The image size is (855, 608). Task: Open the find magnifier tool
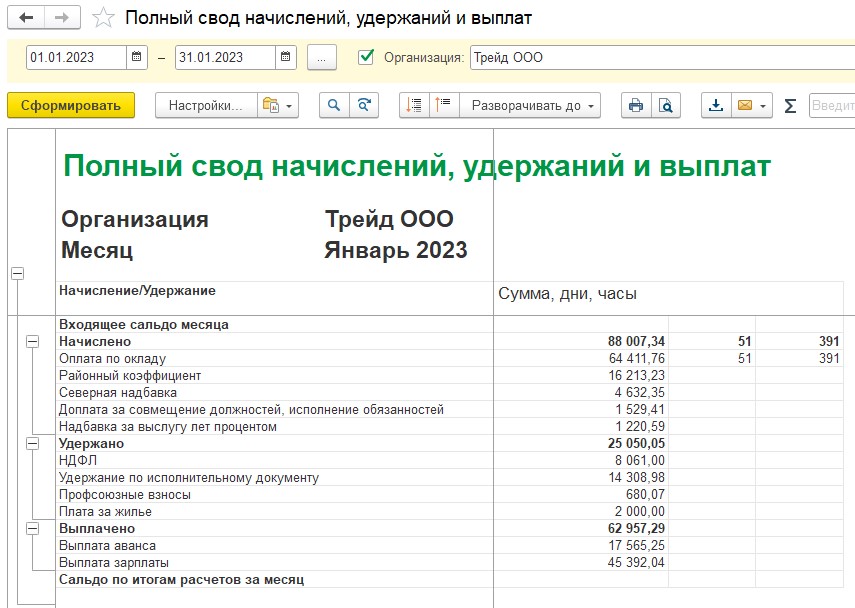(x=334, y=105)
